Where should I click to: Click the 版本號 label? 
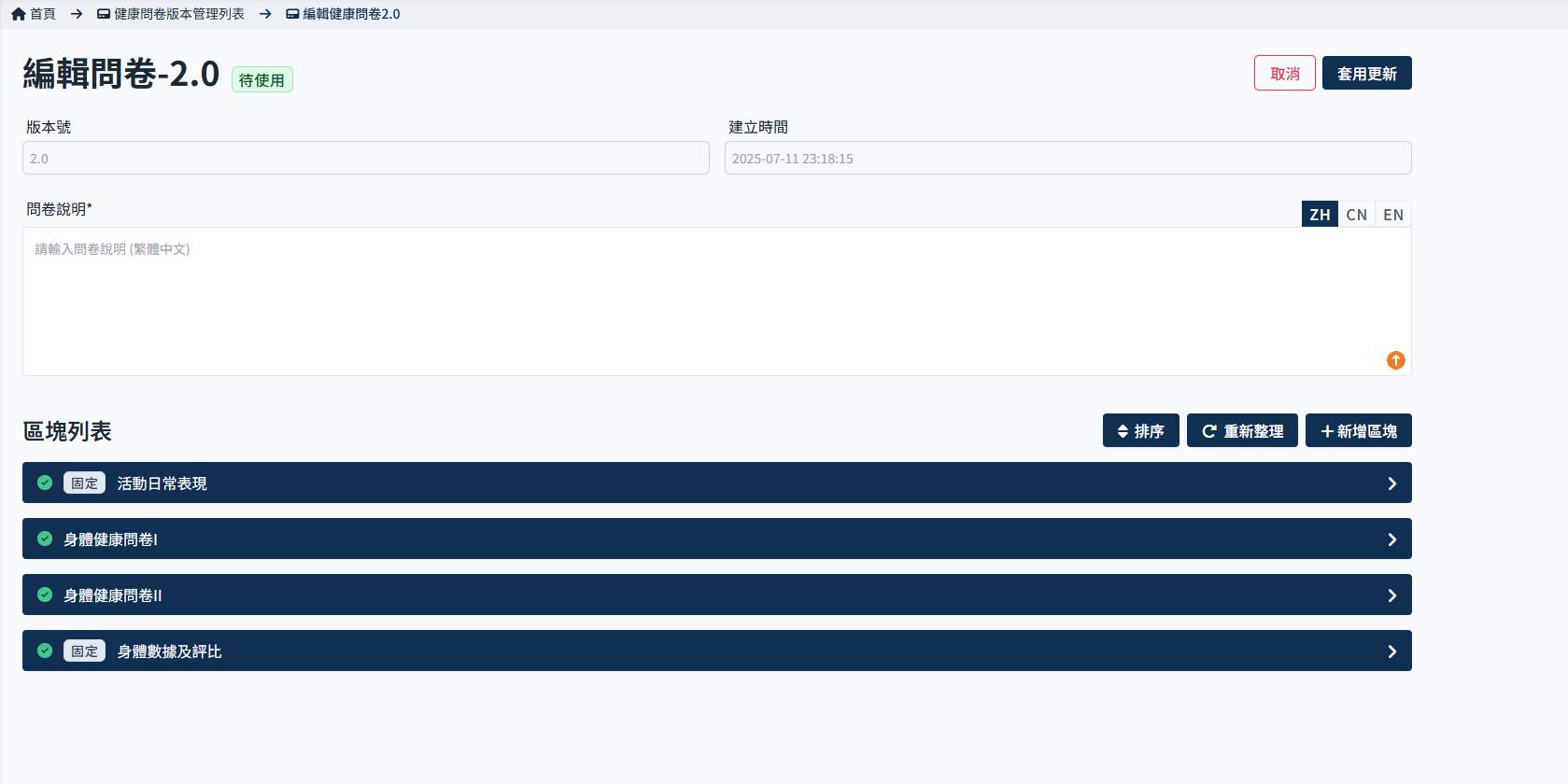point(49,127)
